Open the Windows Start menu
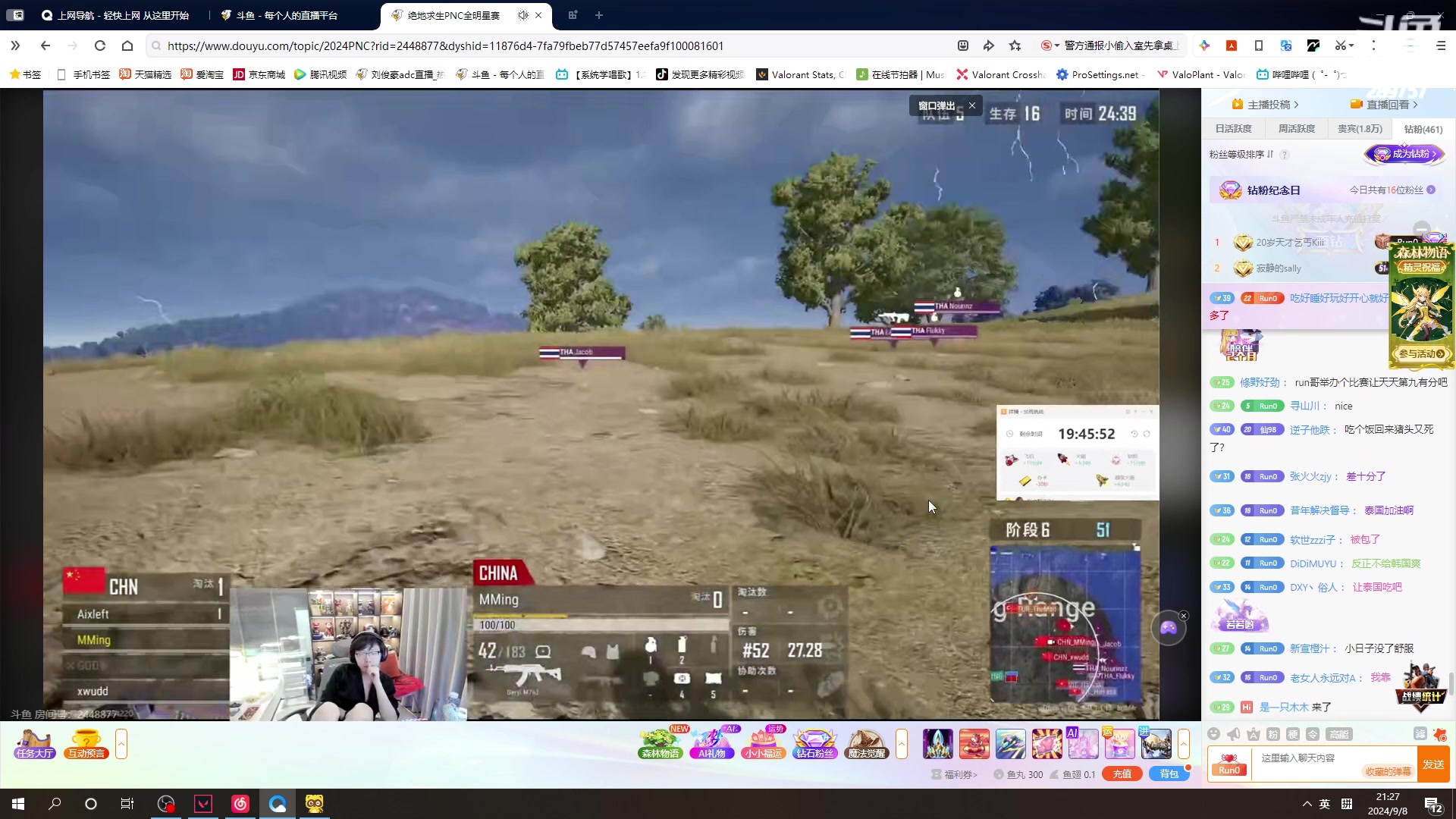1456x819 pixels. tap(18, 804)
